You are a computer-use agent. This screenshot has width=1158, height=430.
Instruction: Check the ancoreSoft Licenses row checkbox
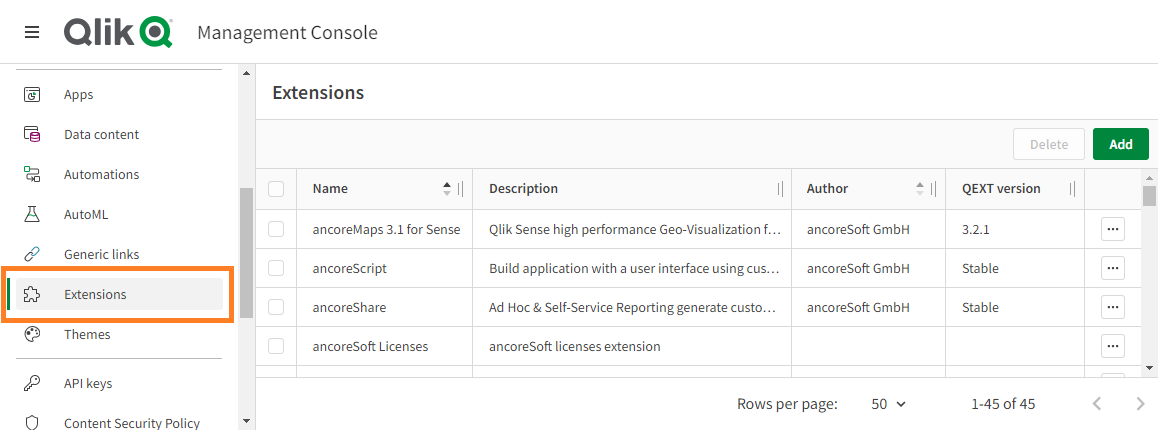tap(276, 346)
